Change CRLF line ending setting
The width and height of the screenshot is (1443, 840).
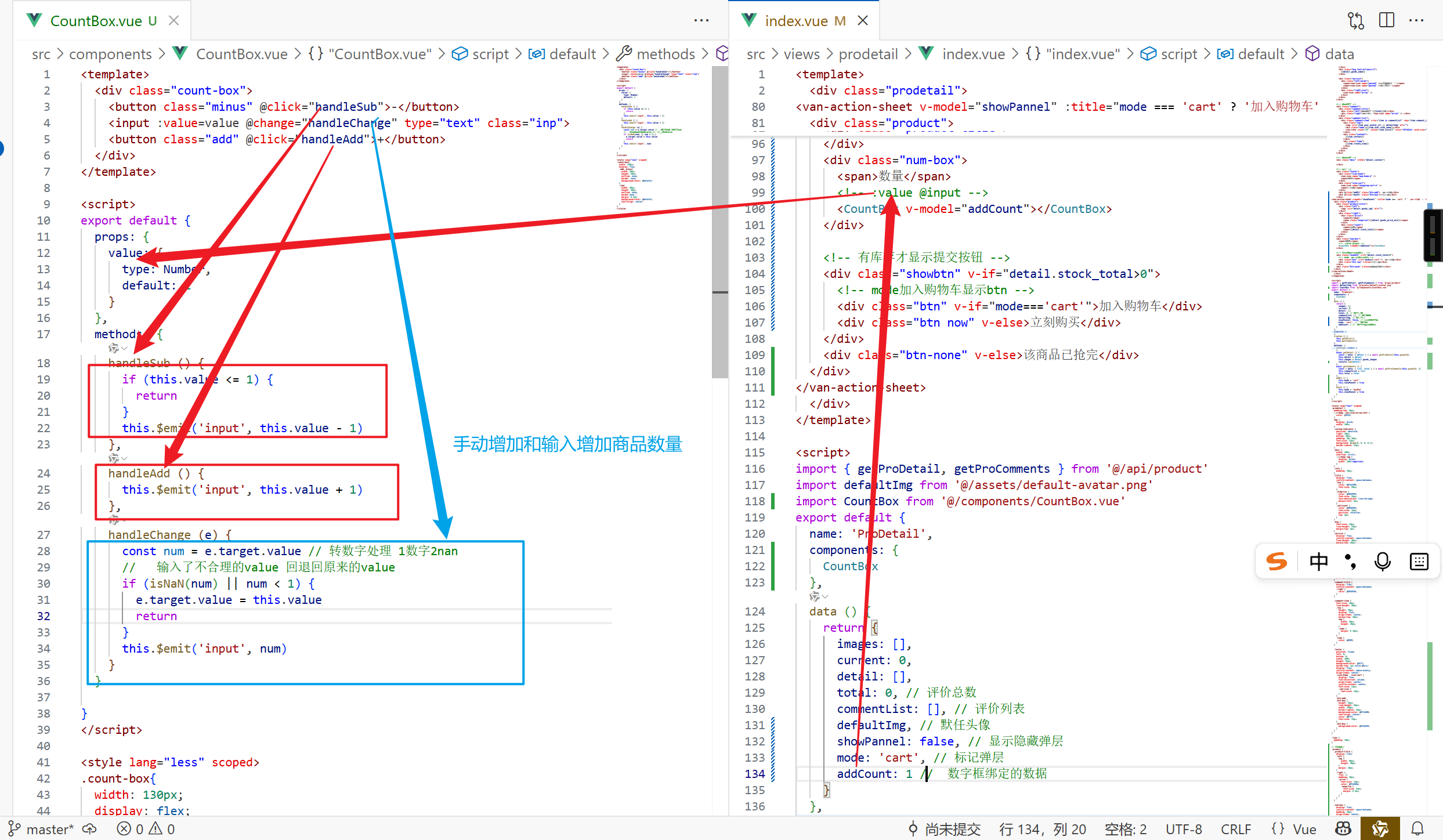(x=1235, y=829)
